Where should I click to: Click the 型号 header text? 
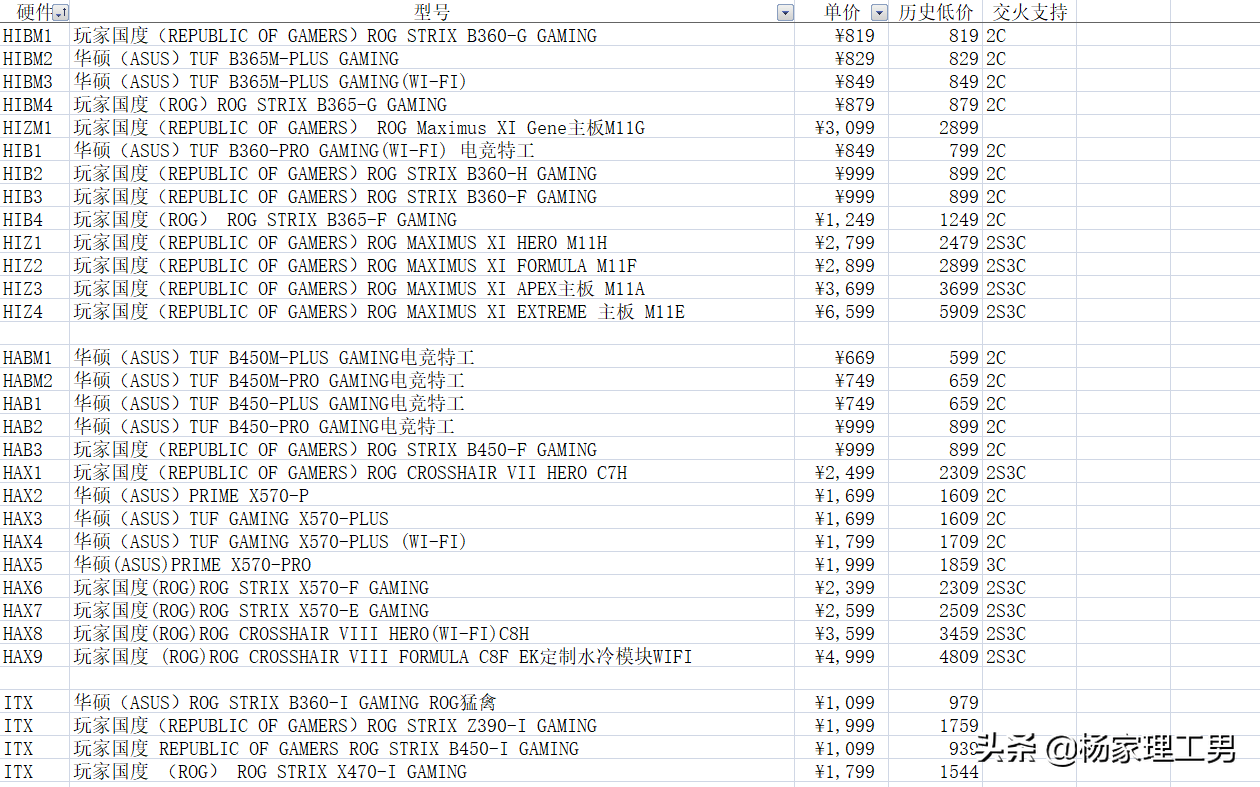432,13
